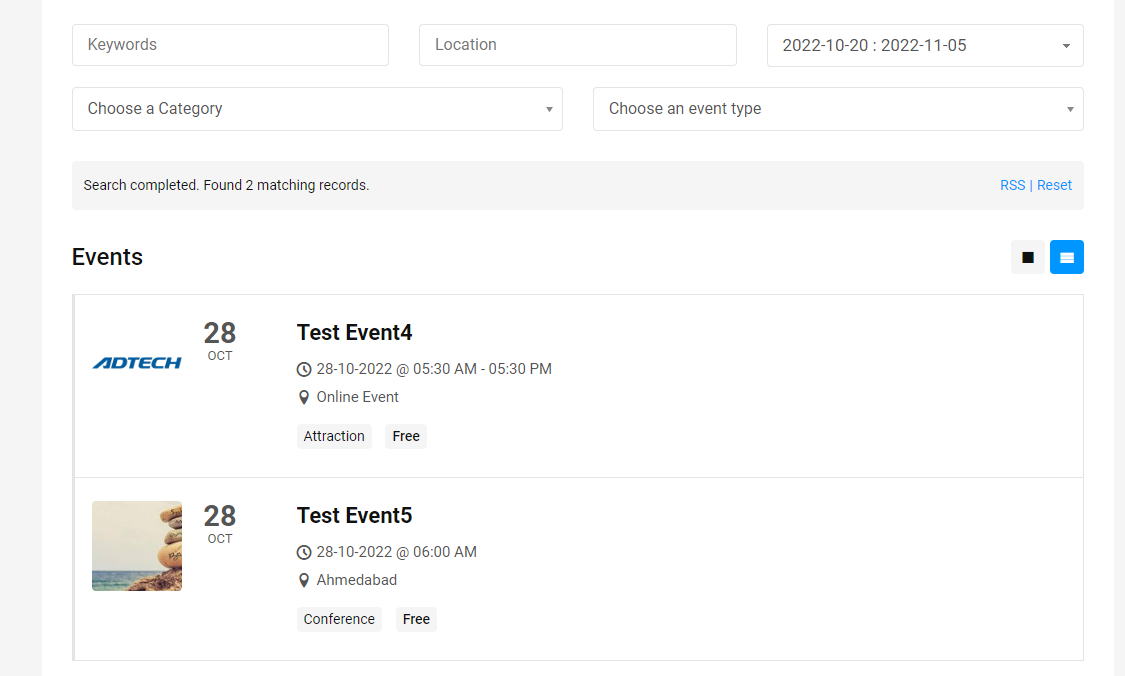Viewport: 1125px width, 676px height.
Task: Open the Test Event5 title
Action: 354,516
